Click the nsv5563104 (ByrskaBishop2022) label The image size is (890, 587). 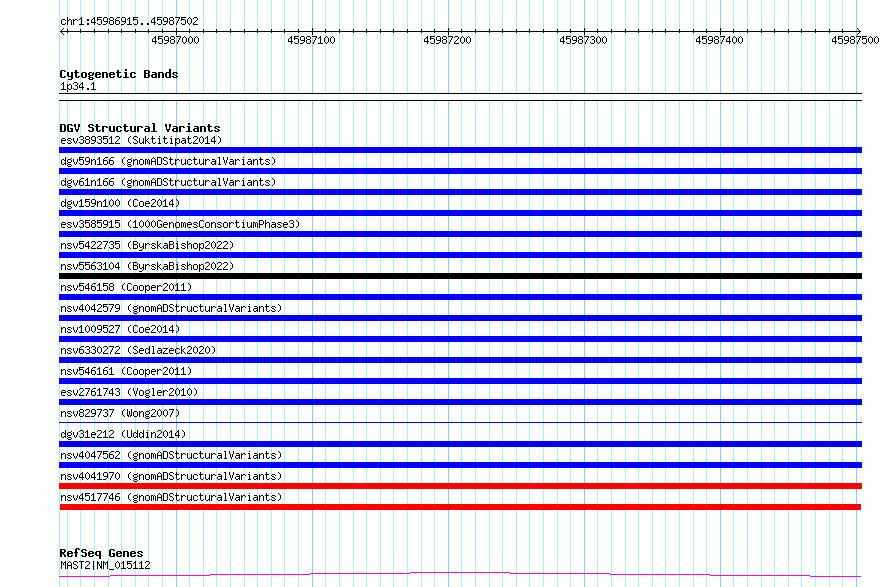click(147, 266)
